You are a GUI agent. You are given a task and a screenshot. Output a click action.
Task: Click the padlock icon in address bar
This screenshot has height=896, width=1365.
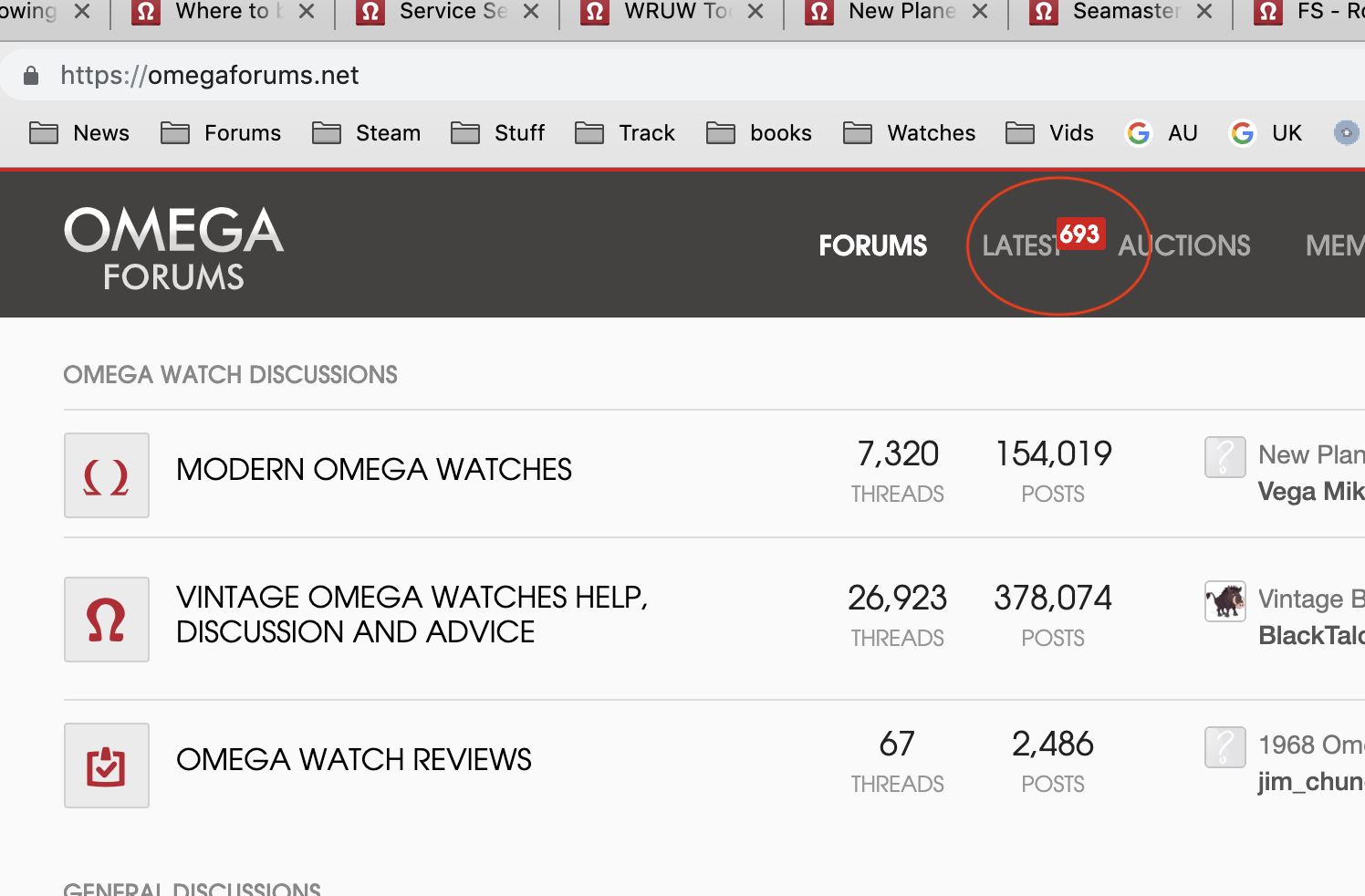tap(31, 75)
